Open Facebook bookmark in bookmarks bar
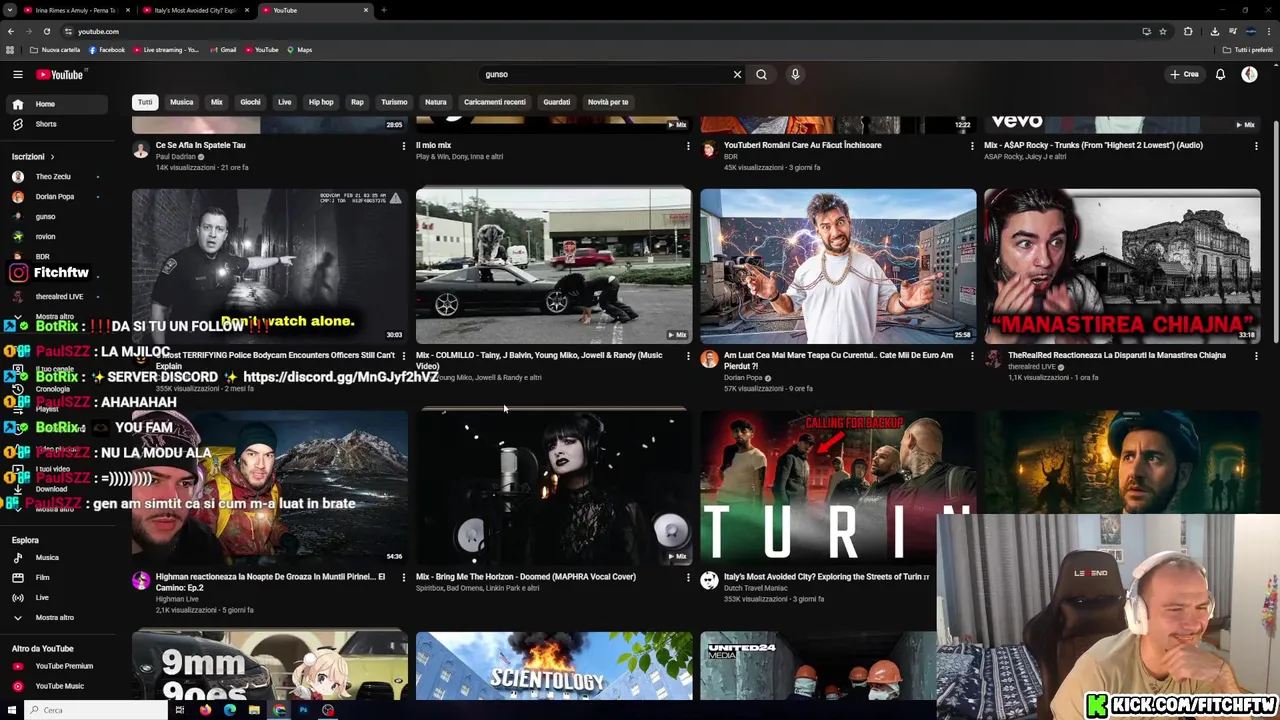Viewport: 1280px width, 720px height. pyautogui.click(x=107, y=50)
